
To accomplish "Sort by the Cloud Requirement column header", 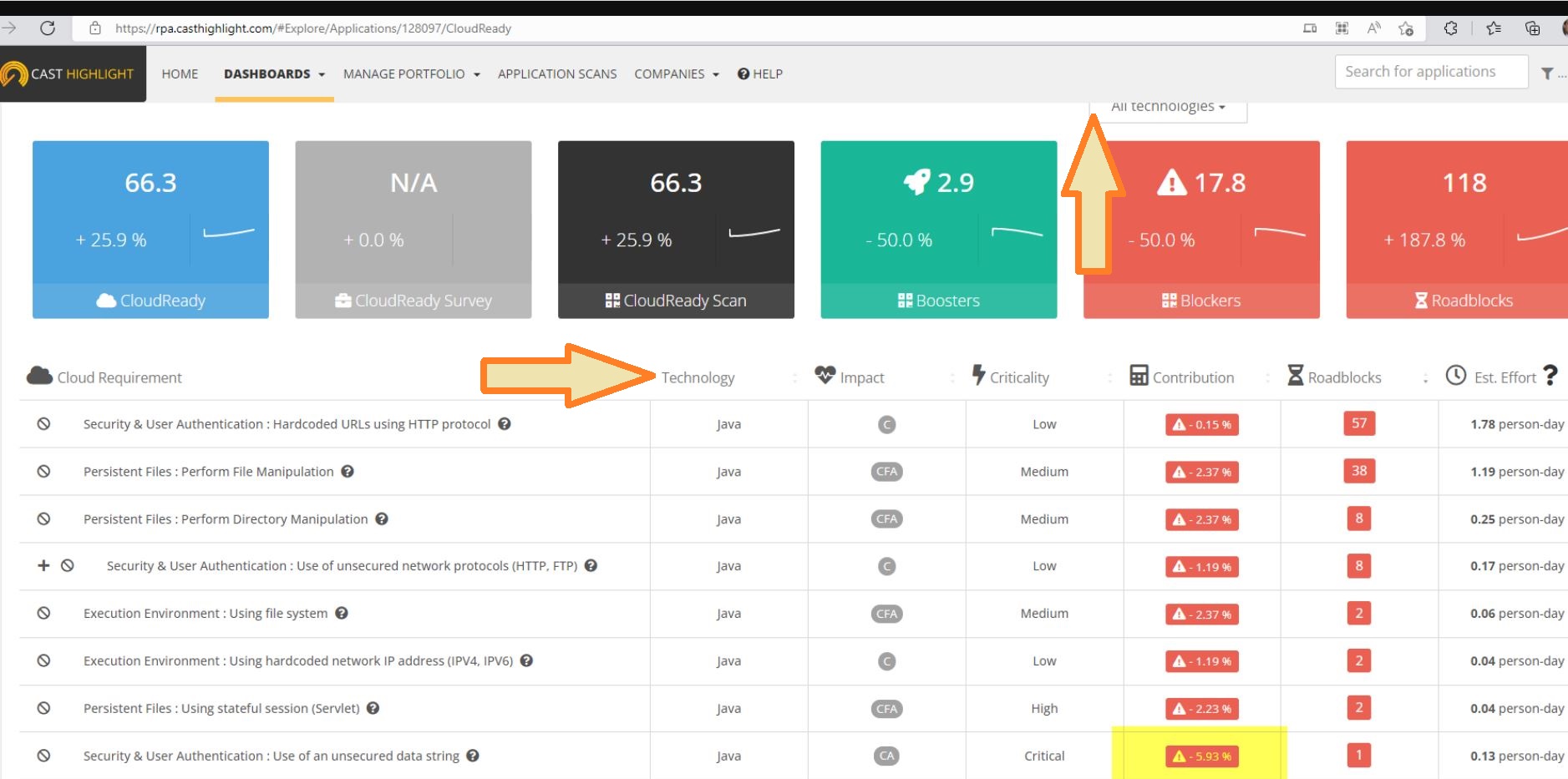I will 104,377.
